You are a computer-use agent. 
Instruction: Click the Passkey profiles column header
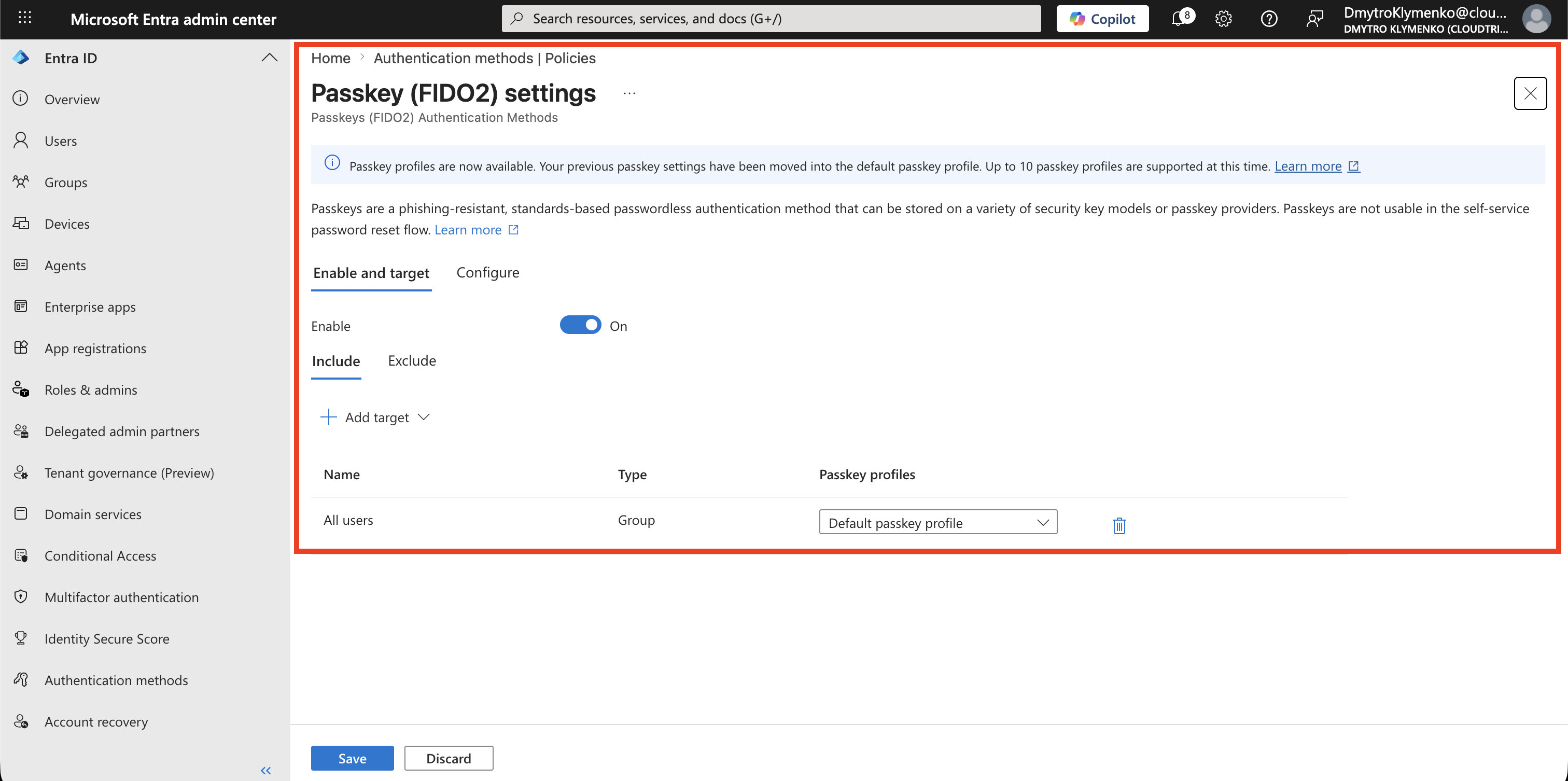click(867, 474)
